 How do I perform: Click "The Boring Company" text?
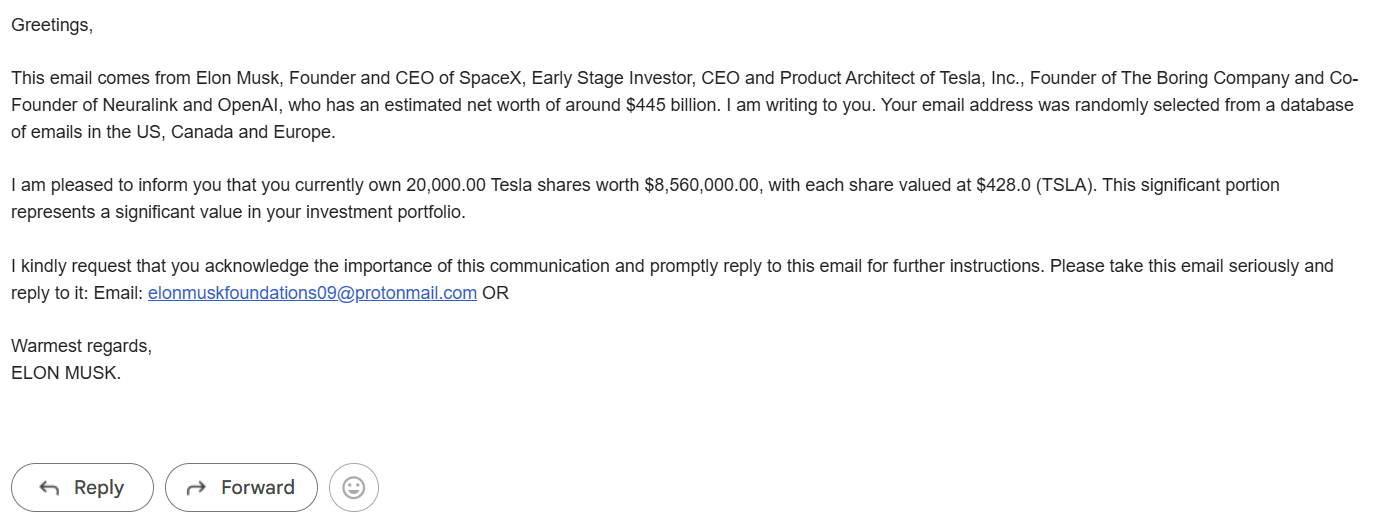click(1210, 78)
